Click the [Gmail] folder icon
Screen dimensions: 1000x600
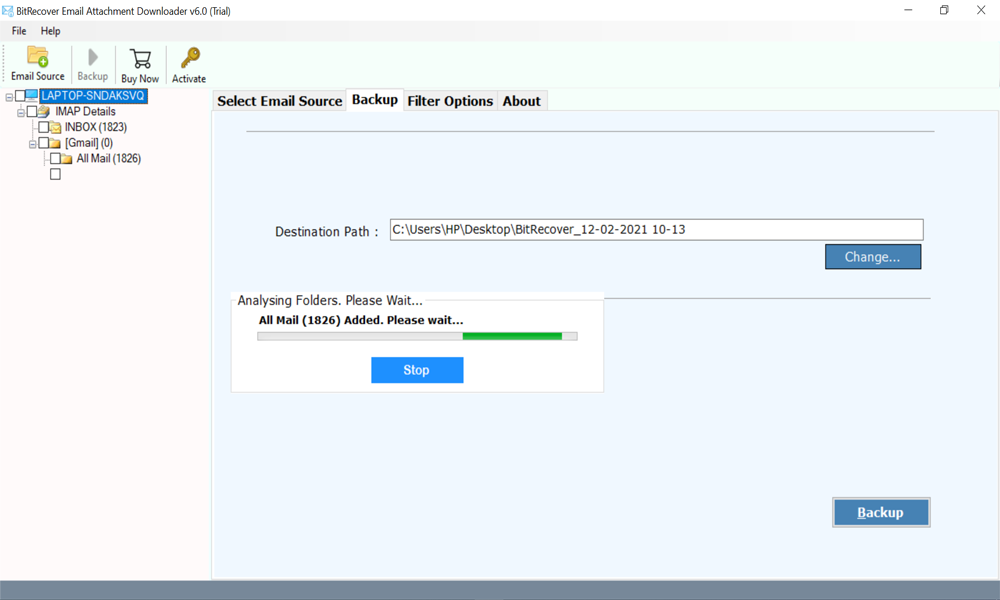tap(55, 143)
